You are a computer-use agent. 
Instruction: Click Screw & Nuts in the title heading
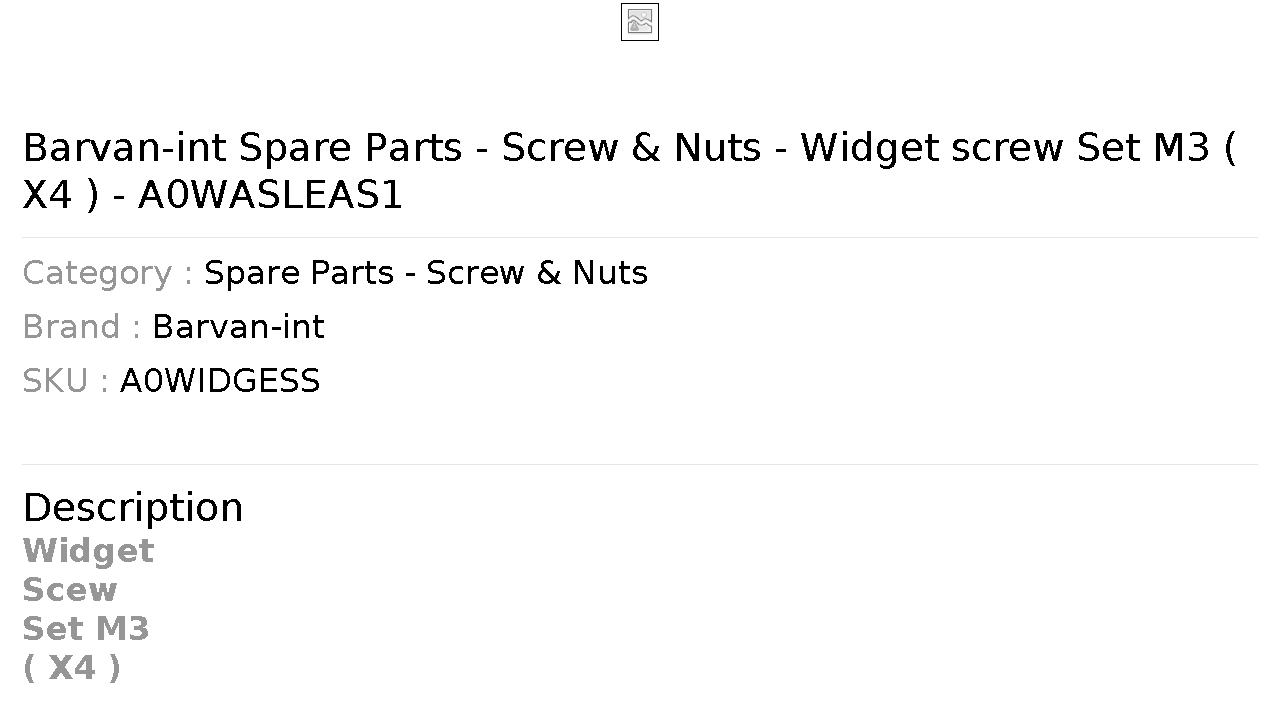[x=631, y=148]
